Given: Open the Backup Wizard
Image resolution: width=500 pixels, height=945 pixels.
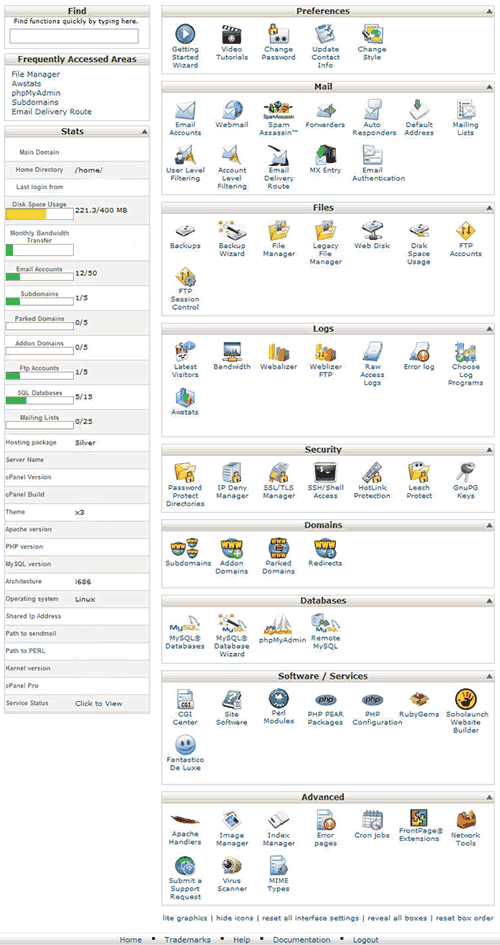Looking at the screenshot, I should (x=232, y=239).
